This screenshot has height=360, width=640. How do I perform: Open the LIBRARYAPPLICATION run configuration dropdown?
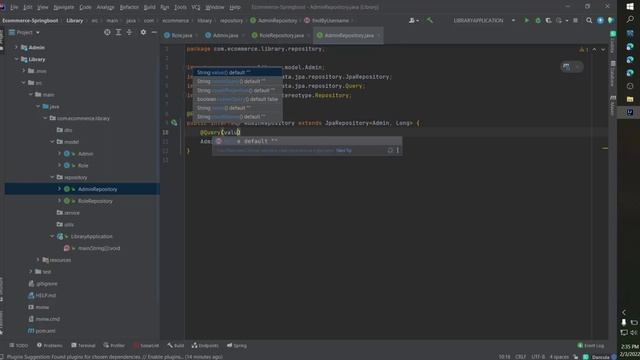point(484,20)
